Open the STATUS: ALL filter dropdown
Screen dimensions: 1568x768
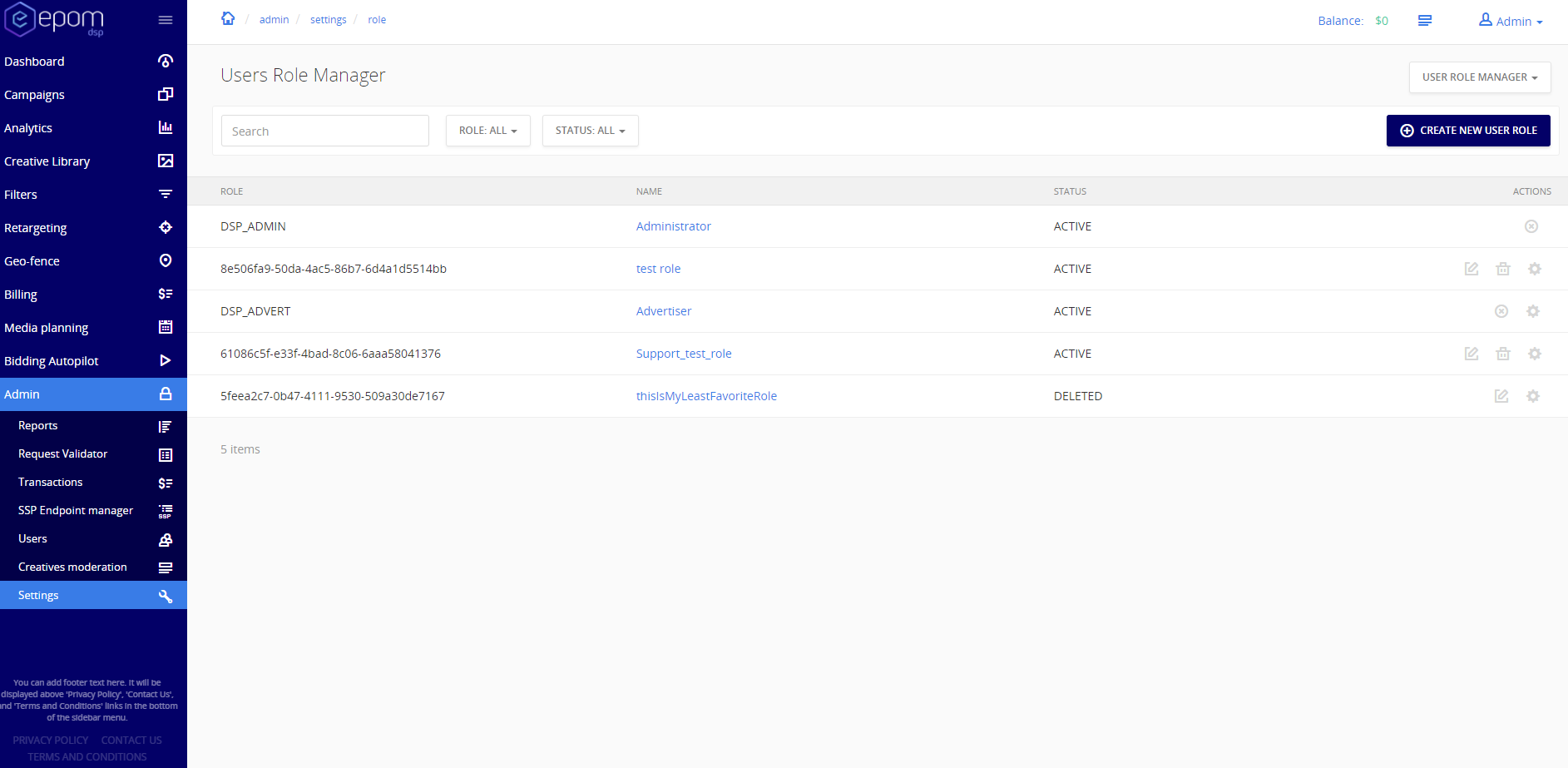coord(591,131)
